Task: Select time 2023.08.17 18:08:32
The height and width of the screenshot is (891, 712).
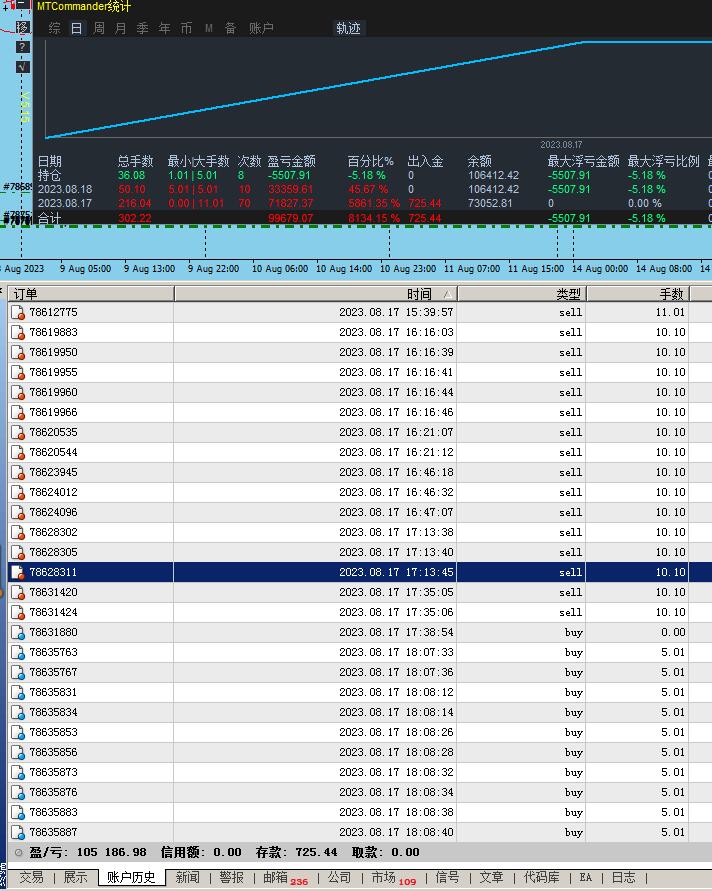Action: click(x=397, y=772)
